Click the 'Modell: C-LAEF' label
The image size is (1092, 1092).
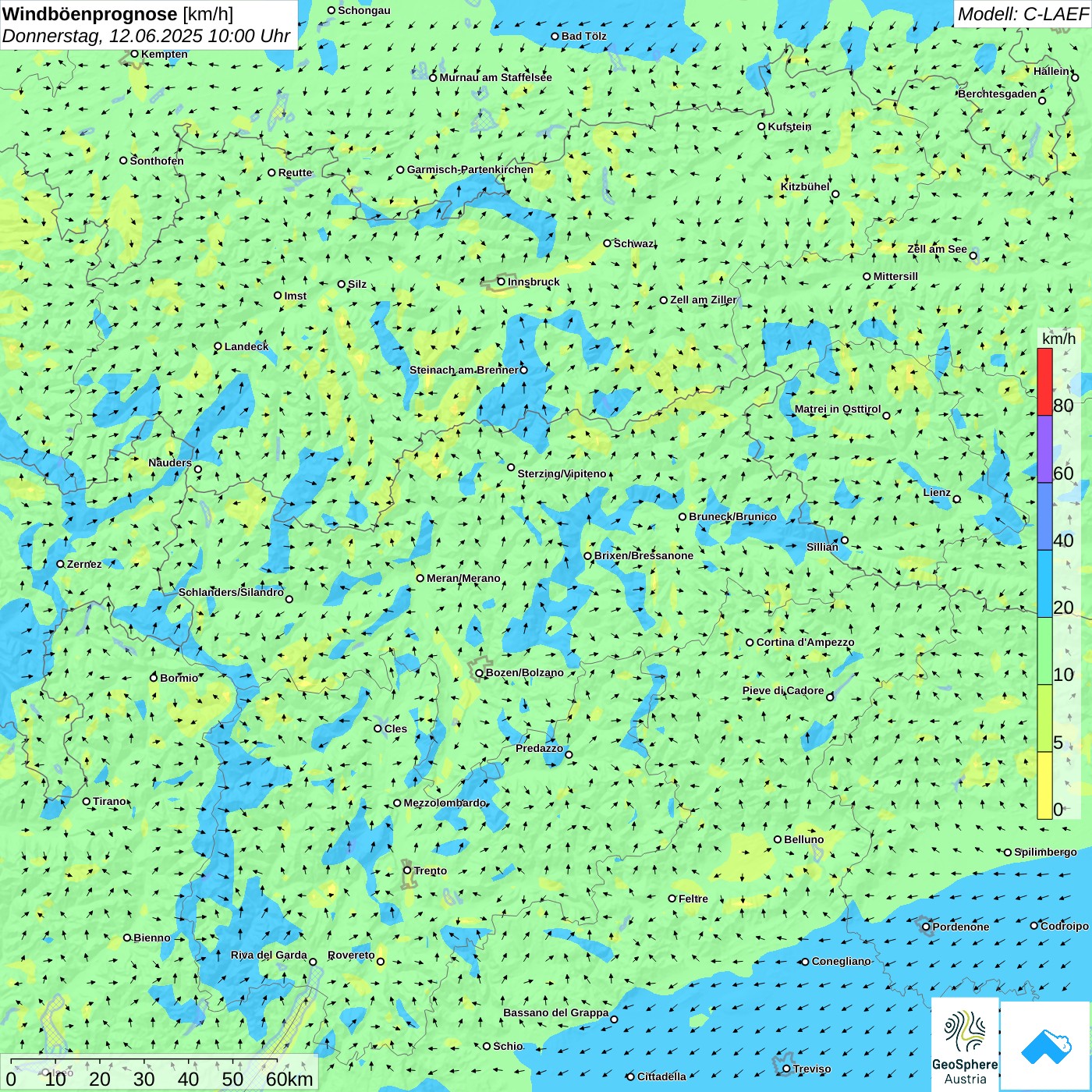[x=1023, y=13]
